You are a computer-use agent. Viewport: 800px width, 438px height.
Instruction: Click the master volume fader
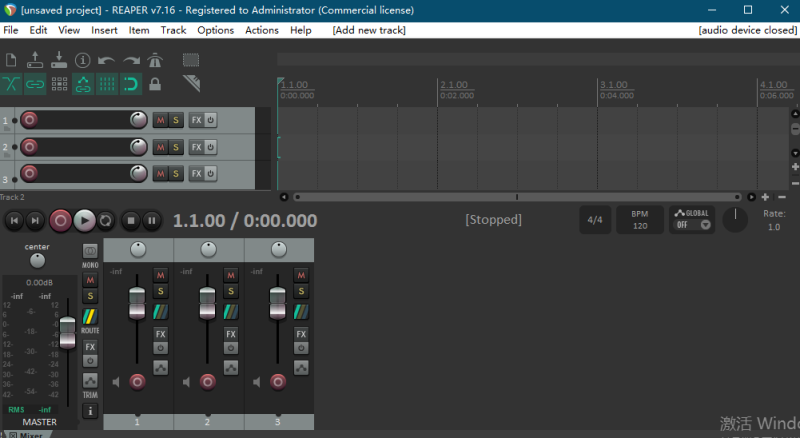[67, 331]
